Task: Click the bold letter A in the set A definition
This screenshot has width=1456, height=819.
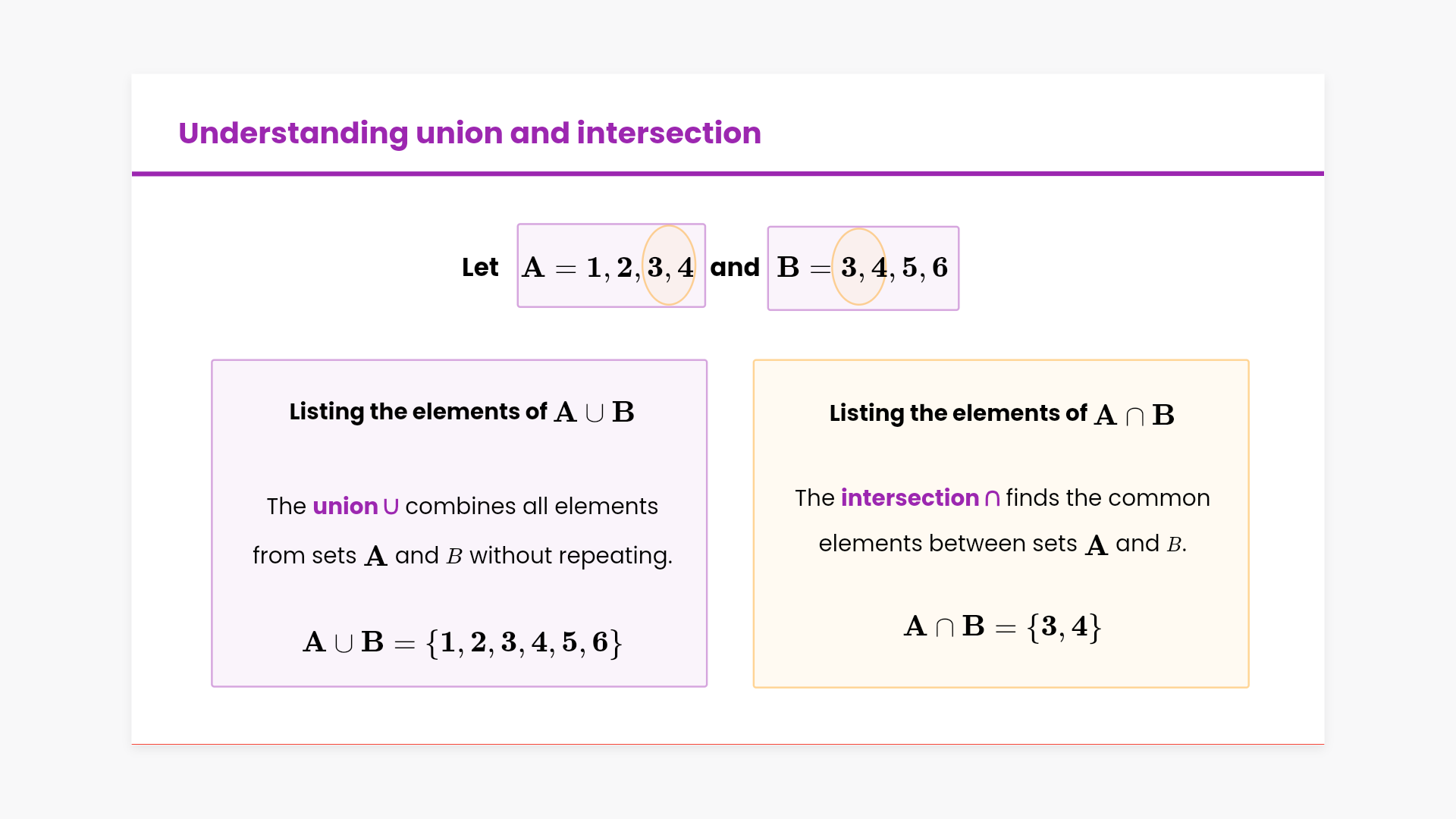Action: point(533,268)
